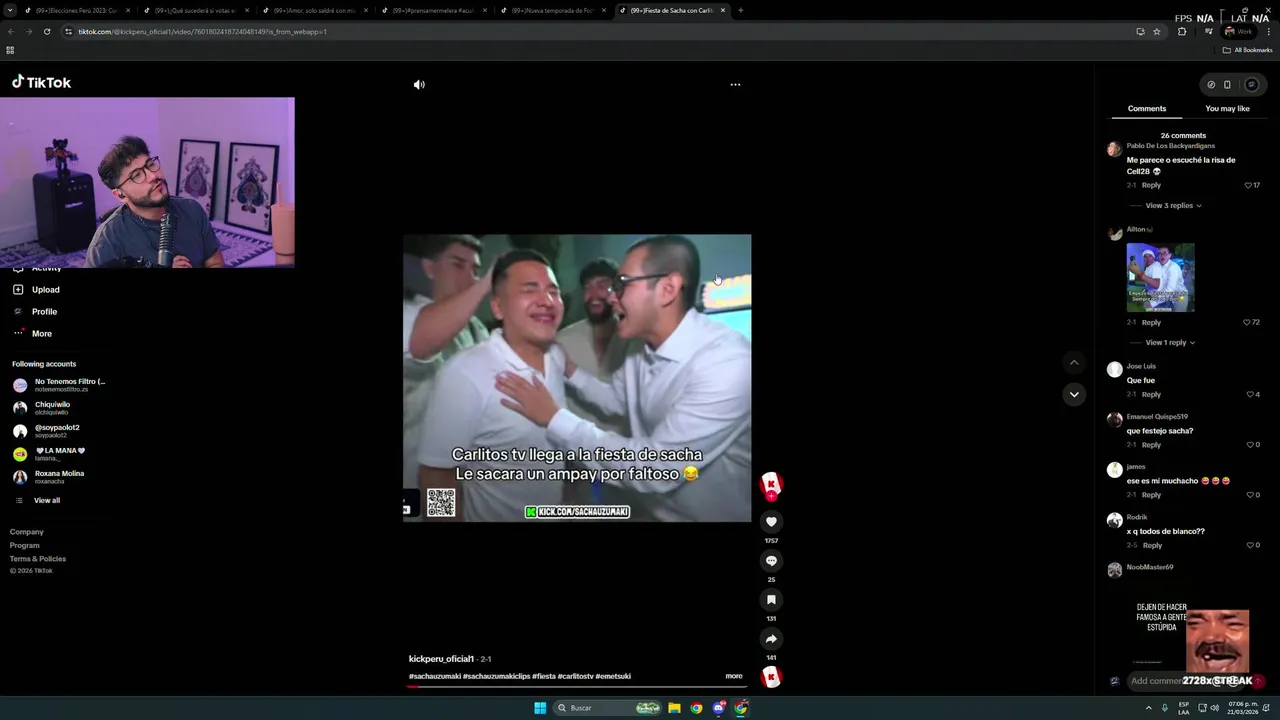Reply to Rodrik's comment
Image resolution: width=1280 pixels, height=720 pixels.
[1152, 545]
